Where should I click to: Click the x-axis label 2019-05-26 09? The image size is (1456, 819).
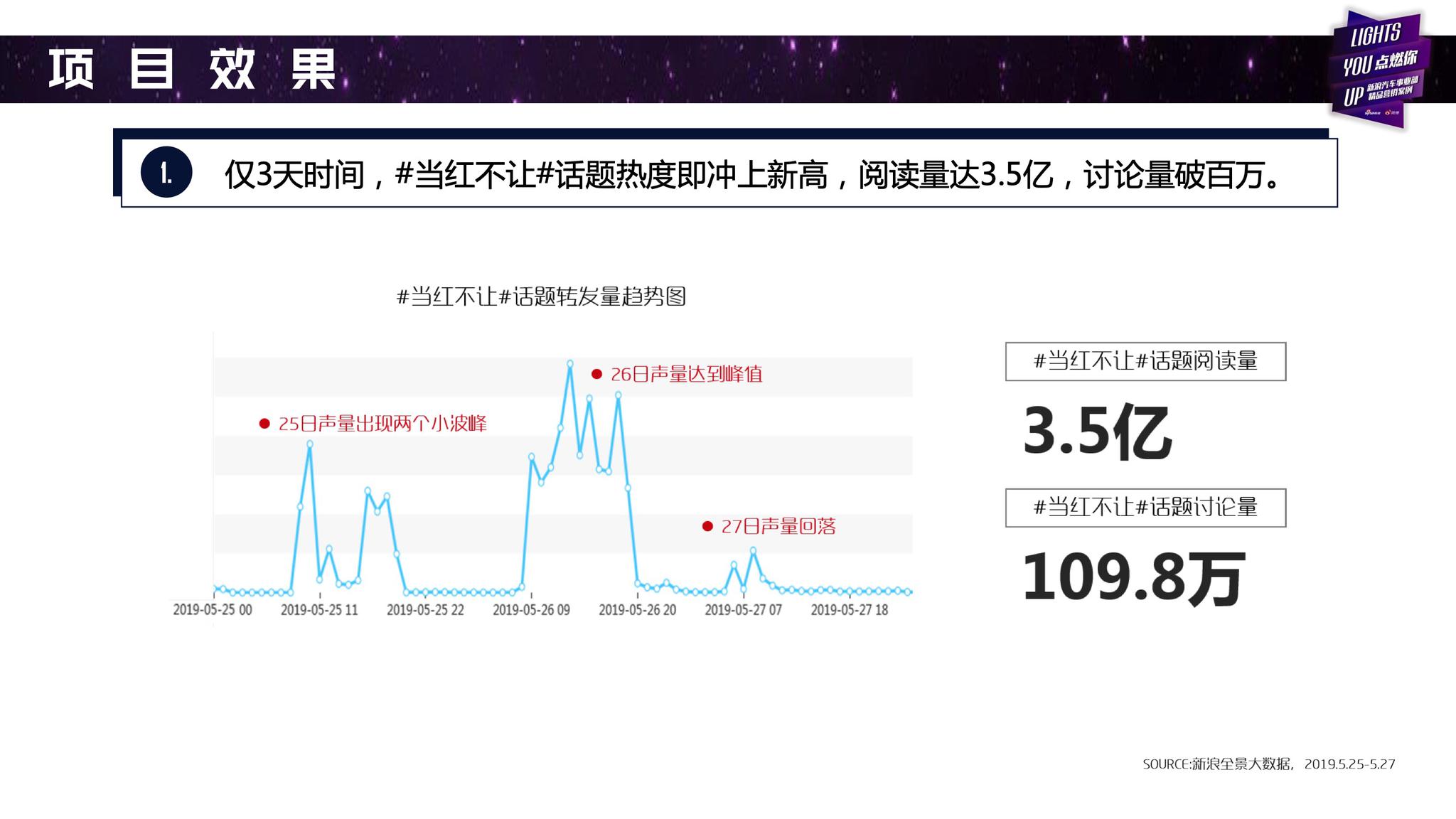click(x=531, y=610)
